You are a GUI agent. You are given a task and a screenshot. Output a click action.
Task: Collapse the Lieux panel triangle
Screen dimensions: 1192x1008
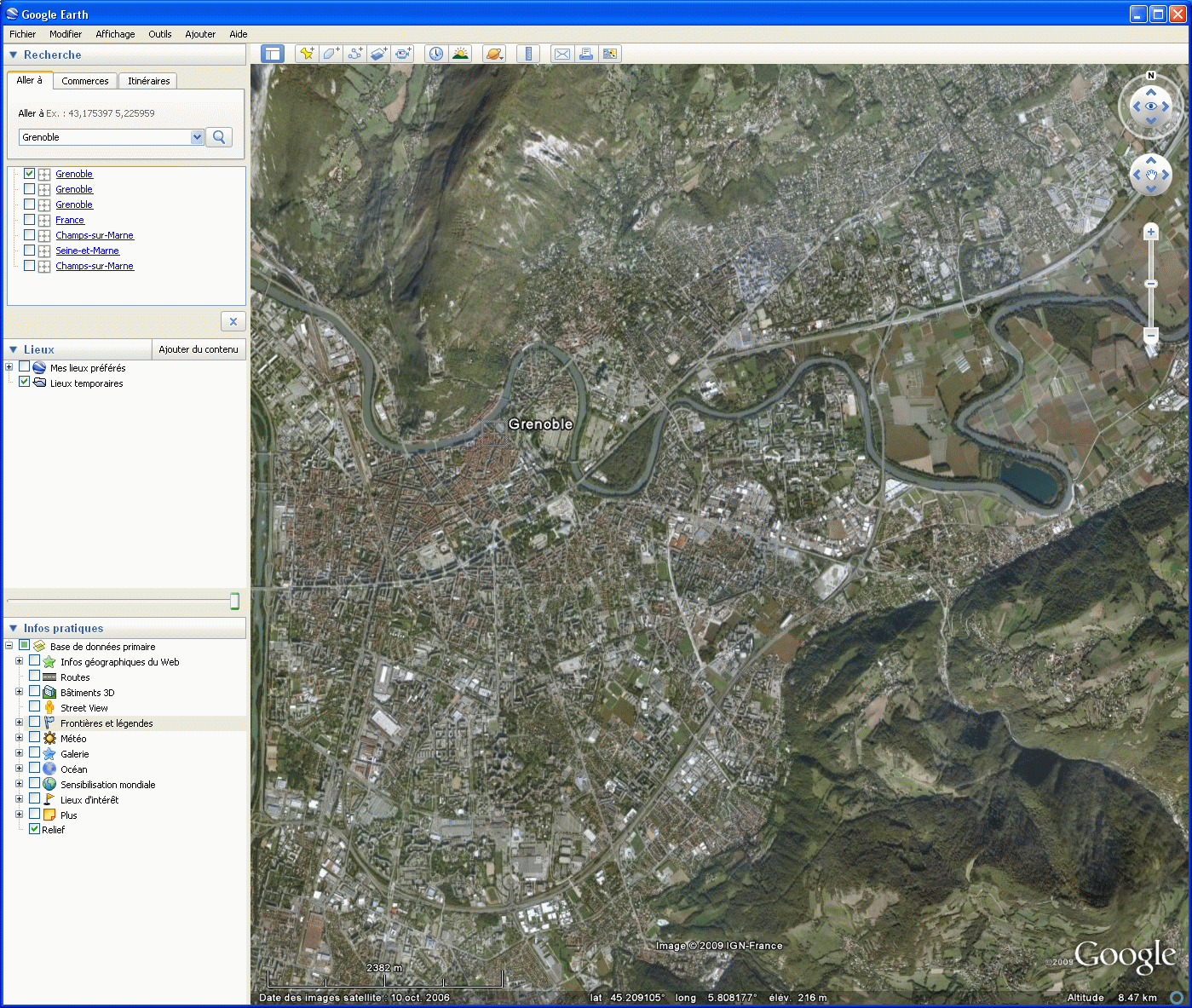pyautogui.click(x=13, y=349)
